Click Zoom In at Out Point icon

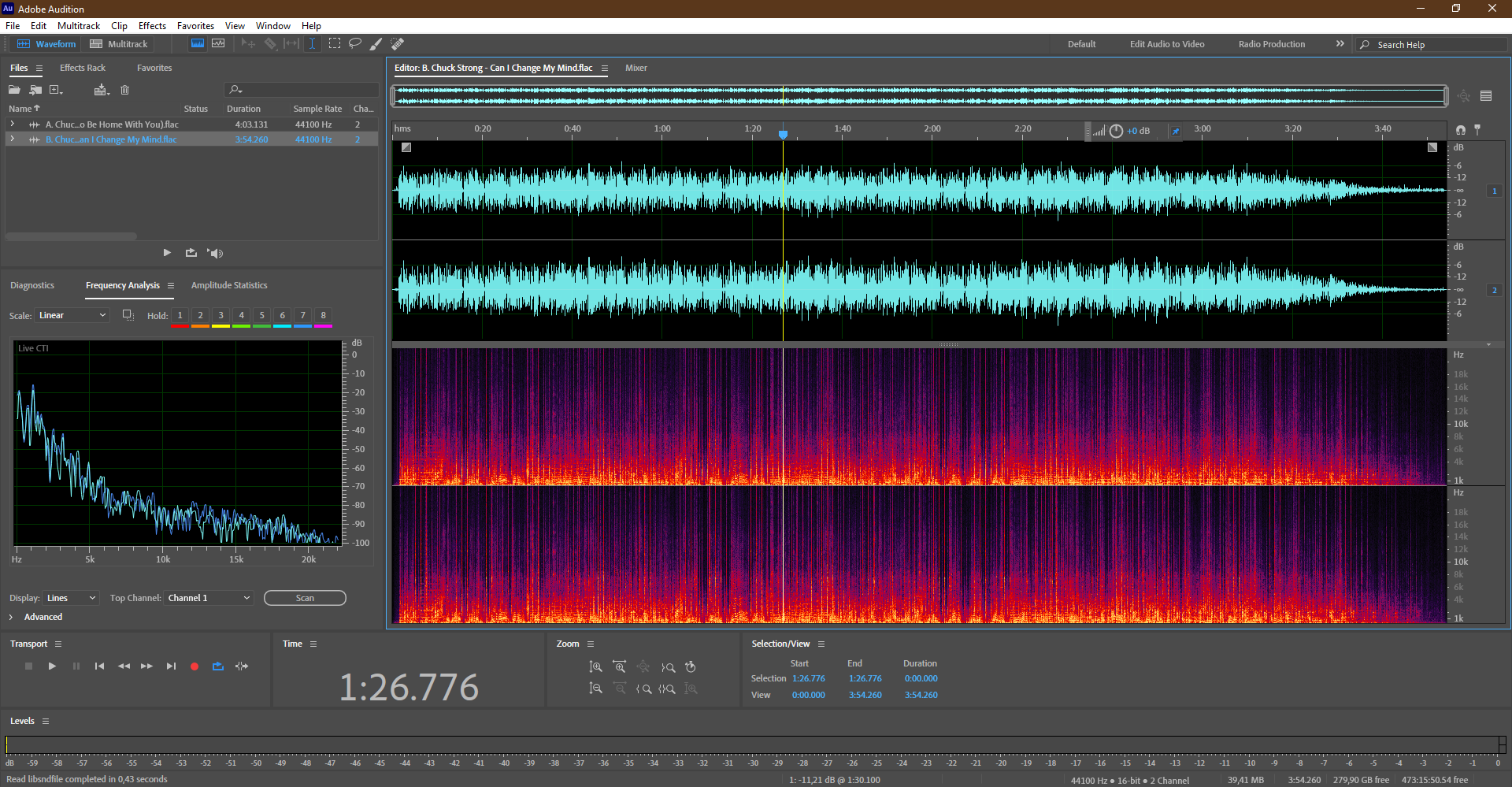668,667
